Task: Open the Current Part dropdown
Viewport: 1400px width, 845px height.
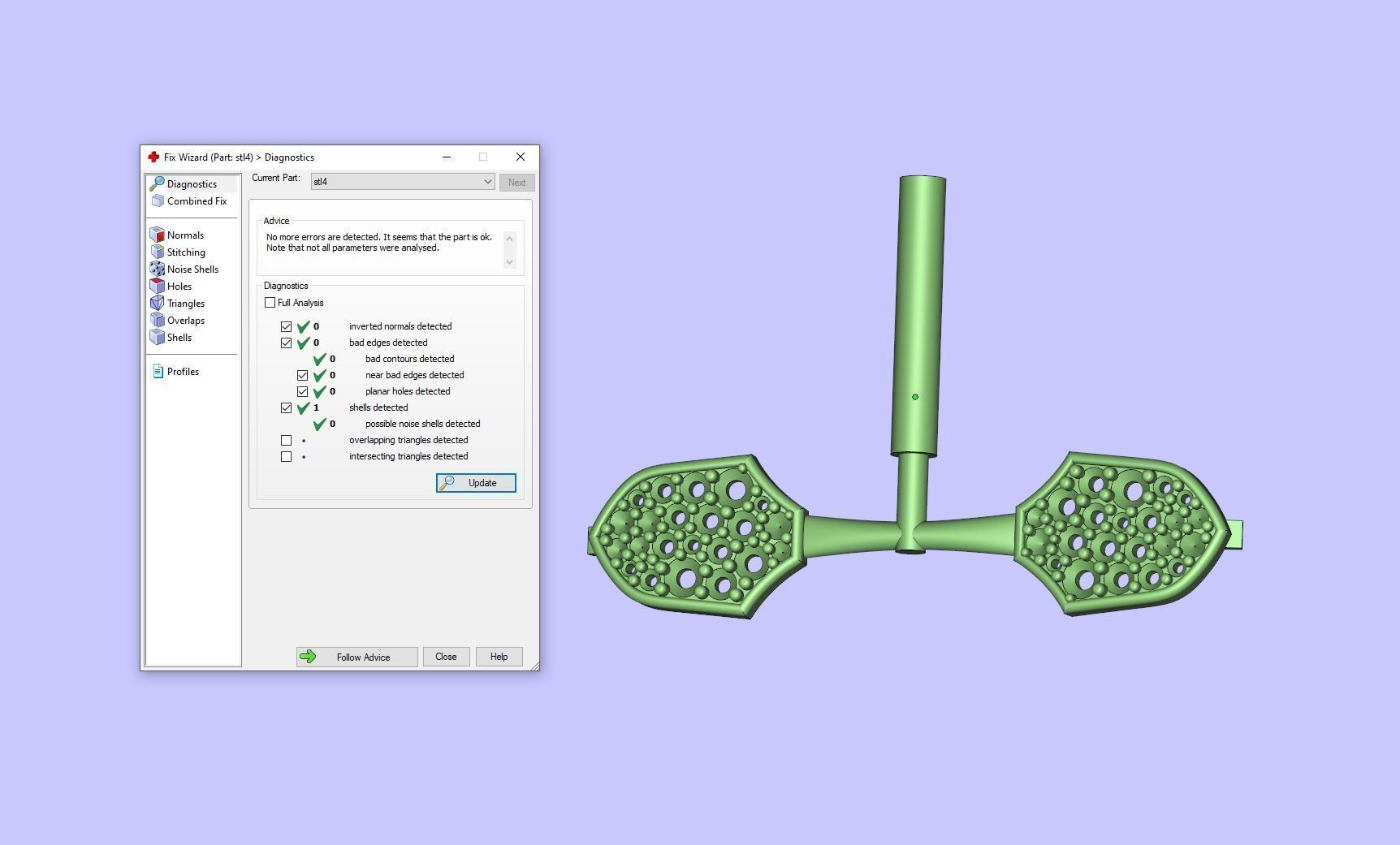Action: [403, 182]
